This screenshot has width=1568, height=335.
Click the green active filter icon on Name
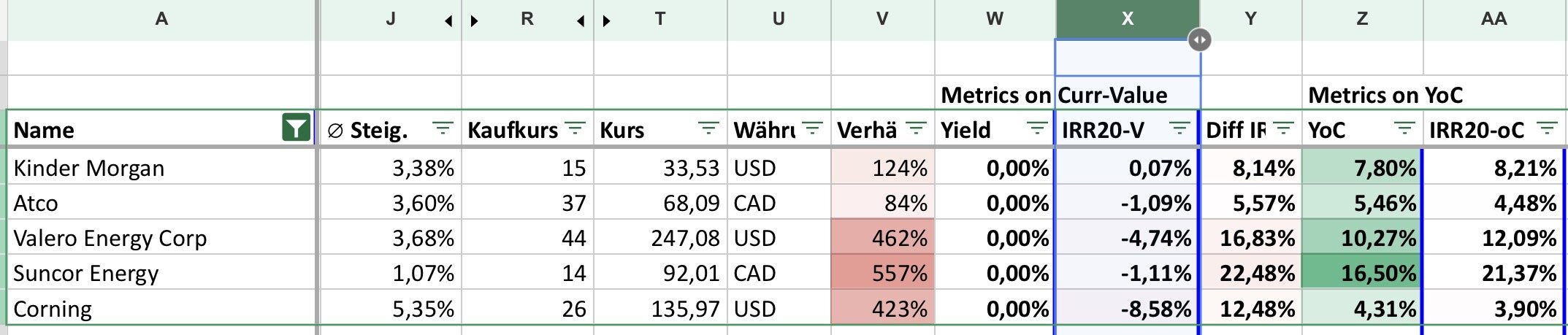pyautogui.click(x=295, y=129)
